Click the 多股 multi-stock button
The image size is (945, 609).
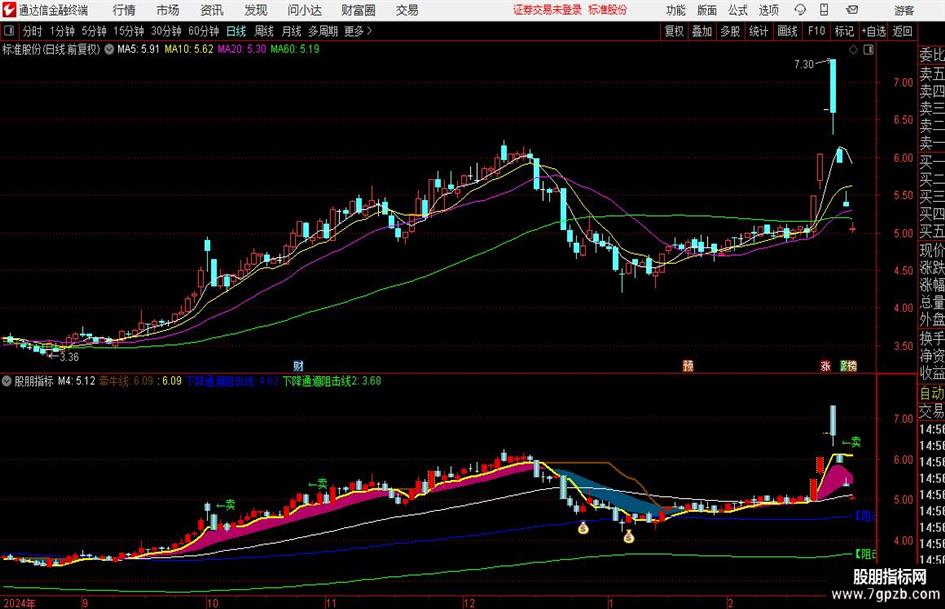(730, 31)
